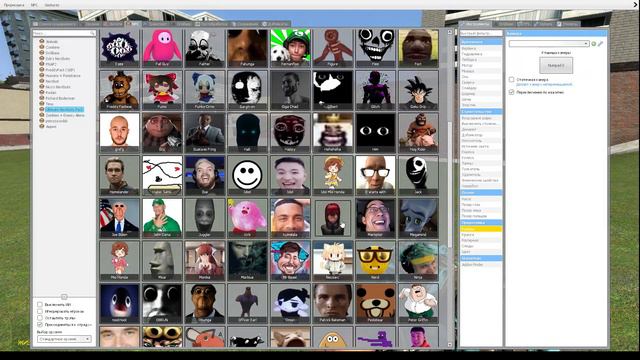Spawn the Officer Earl nextbot
Image resolution: width=640 pixels, height=360 pixels.
(247, 303)
